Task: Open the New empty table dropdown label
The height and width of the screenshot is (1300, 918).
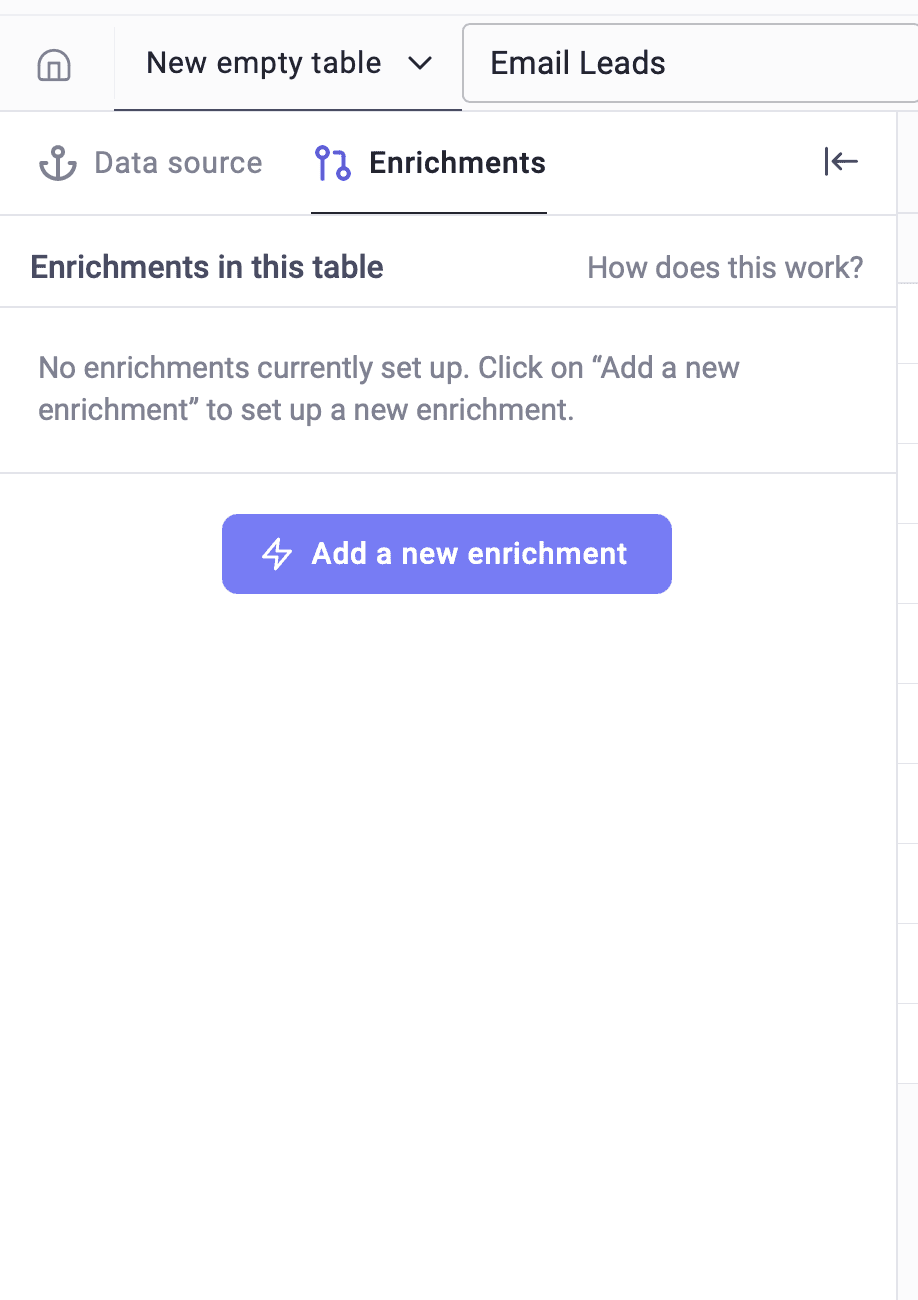Action: pos(263,63)
